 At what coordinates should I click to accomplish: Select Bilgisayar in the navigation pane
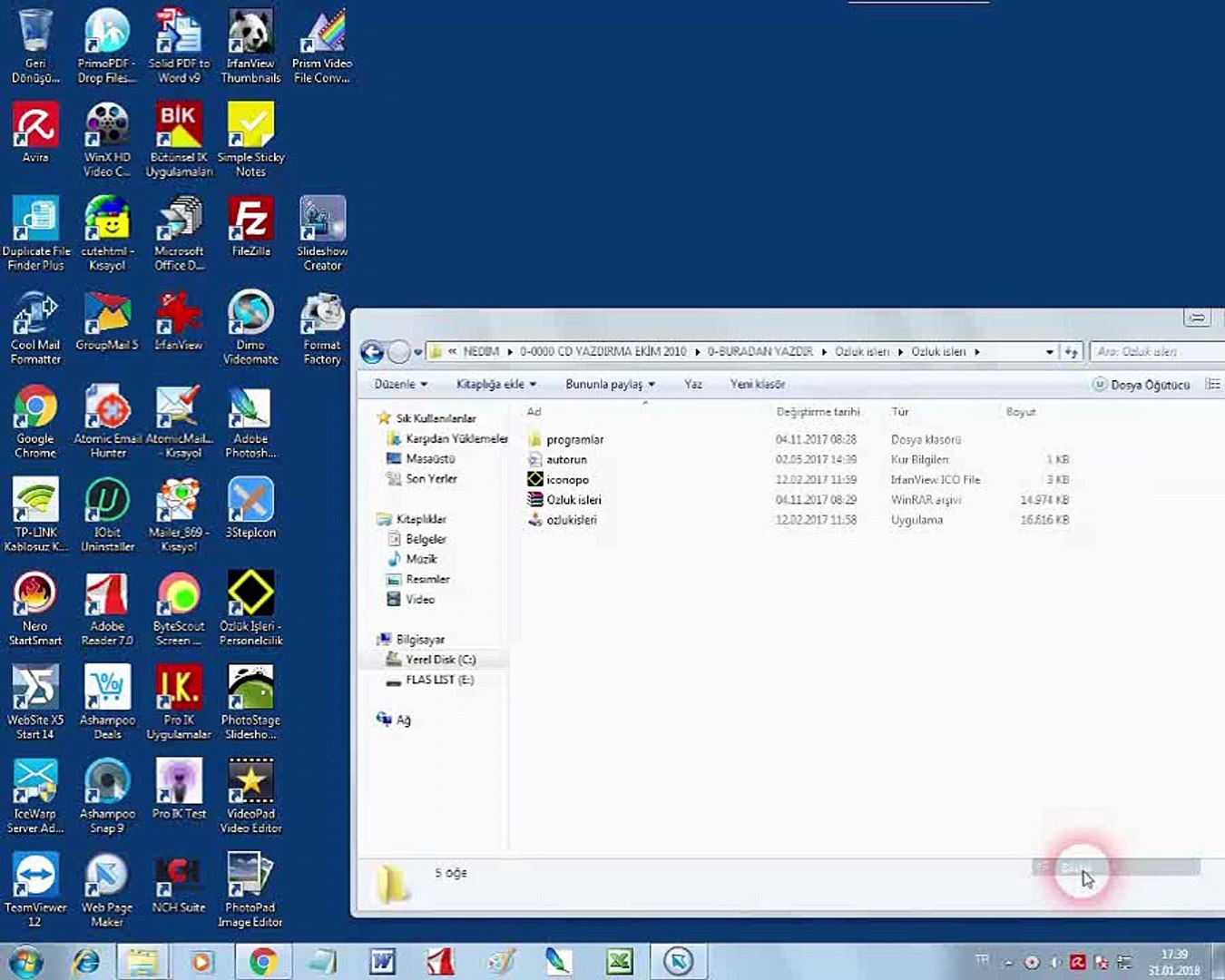click(x=410, y=640)
